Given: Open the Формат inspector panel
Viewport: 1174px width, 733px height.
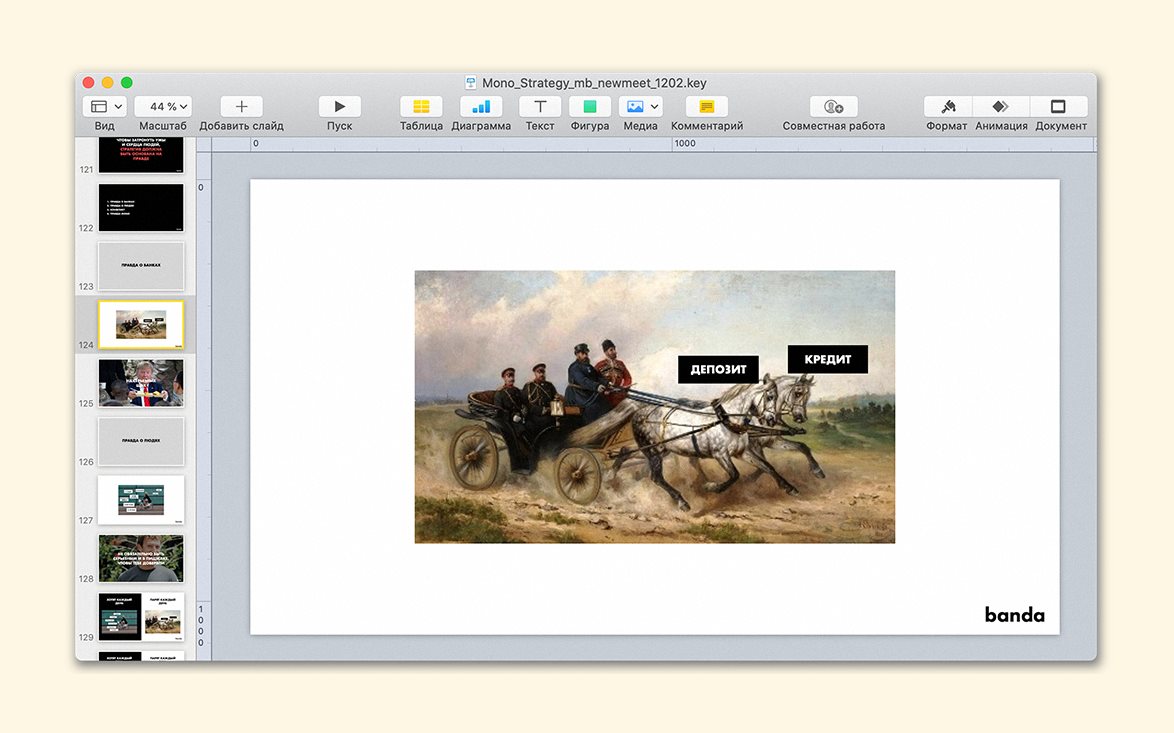Looking at the screenshot, I should click(x=948, y=106).
